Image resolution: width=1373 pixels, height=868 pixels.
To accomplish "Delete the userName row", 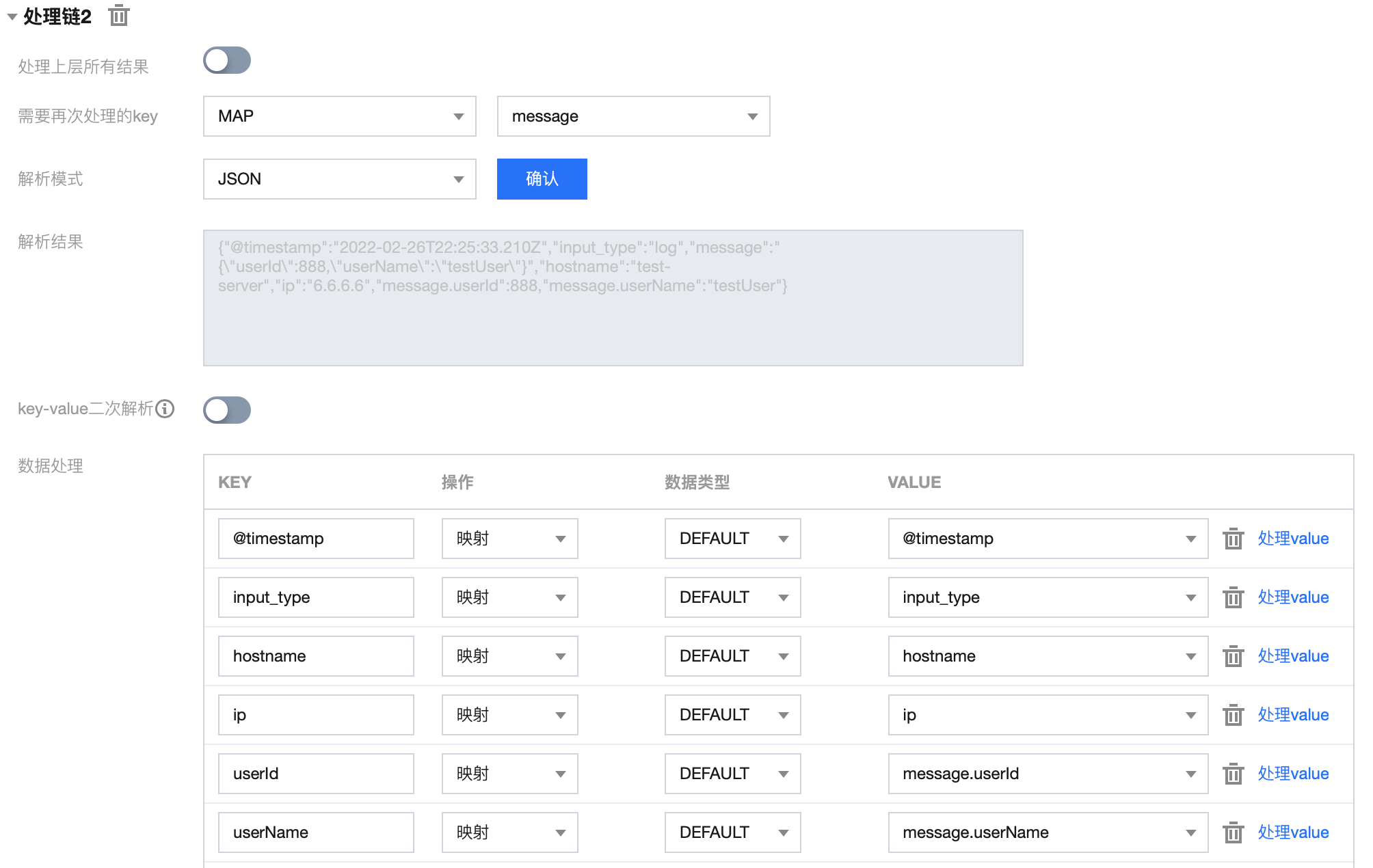I will pos(1233,832).
